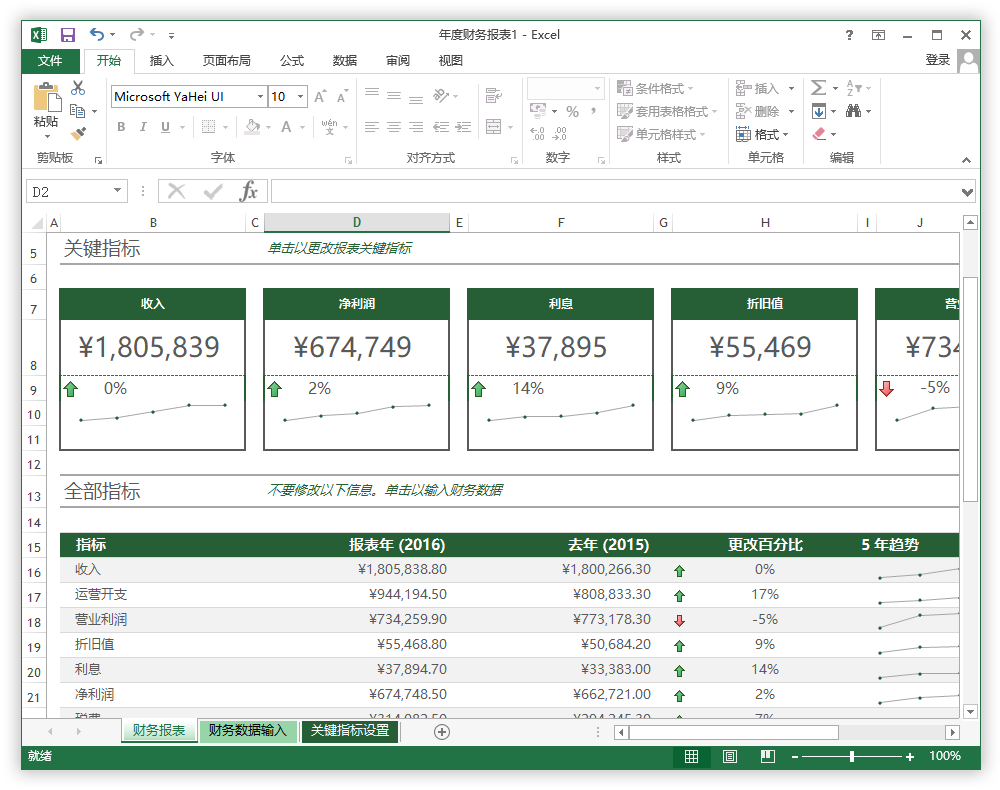Open the 文件 menu
1000x790 pixels.
point(50,61)
